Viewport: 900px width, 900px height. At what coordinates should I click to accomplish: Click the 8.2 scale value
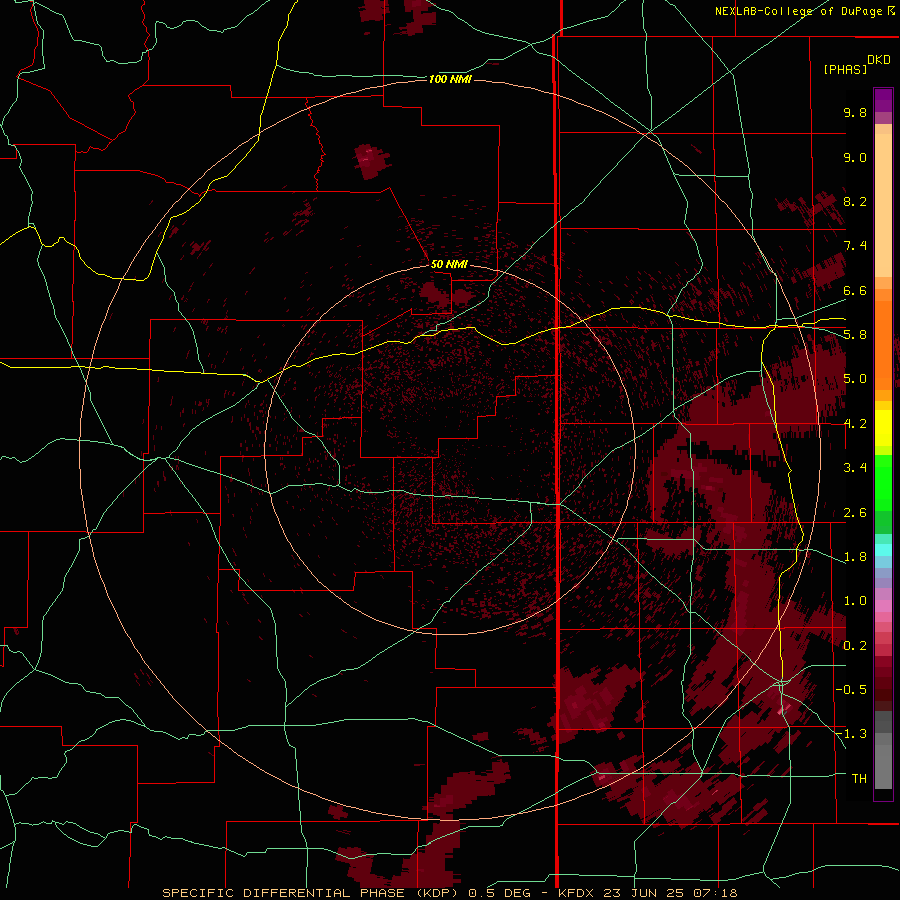point(855,201)
